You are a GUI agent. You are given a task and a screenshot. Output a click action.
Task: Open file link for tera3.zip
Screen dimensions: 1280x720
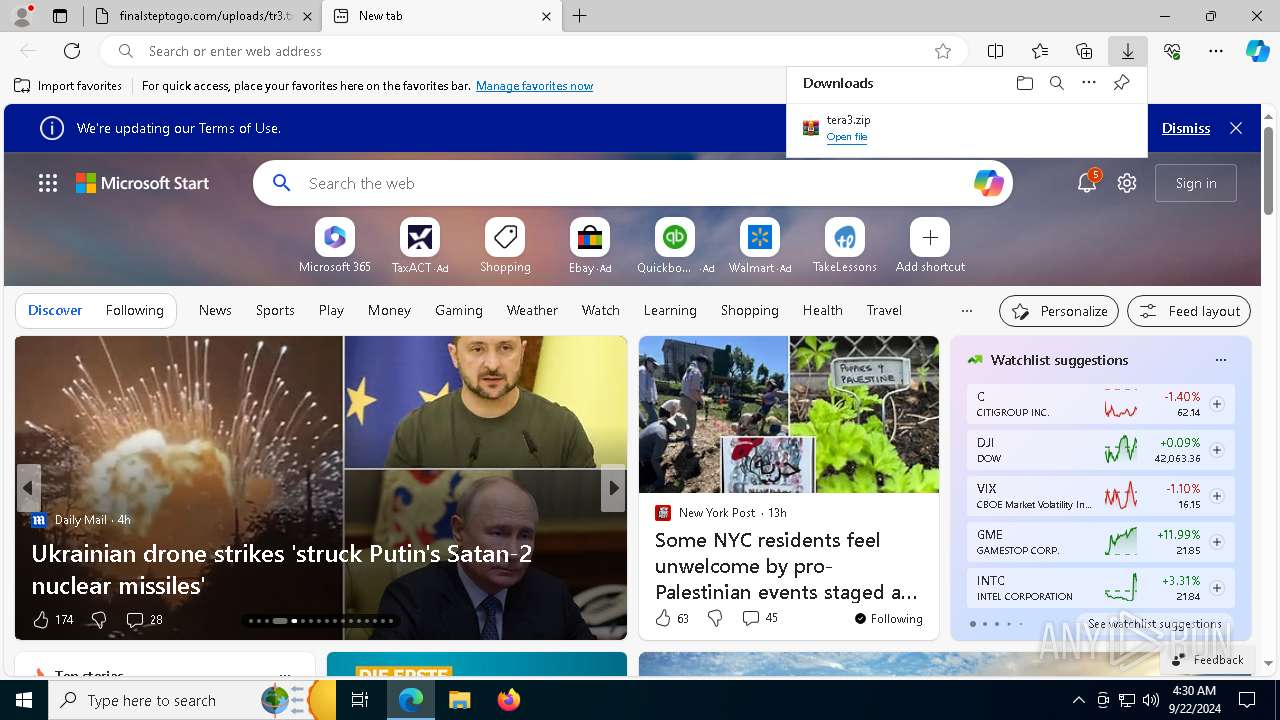(x=847, y=137)
